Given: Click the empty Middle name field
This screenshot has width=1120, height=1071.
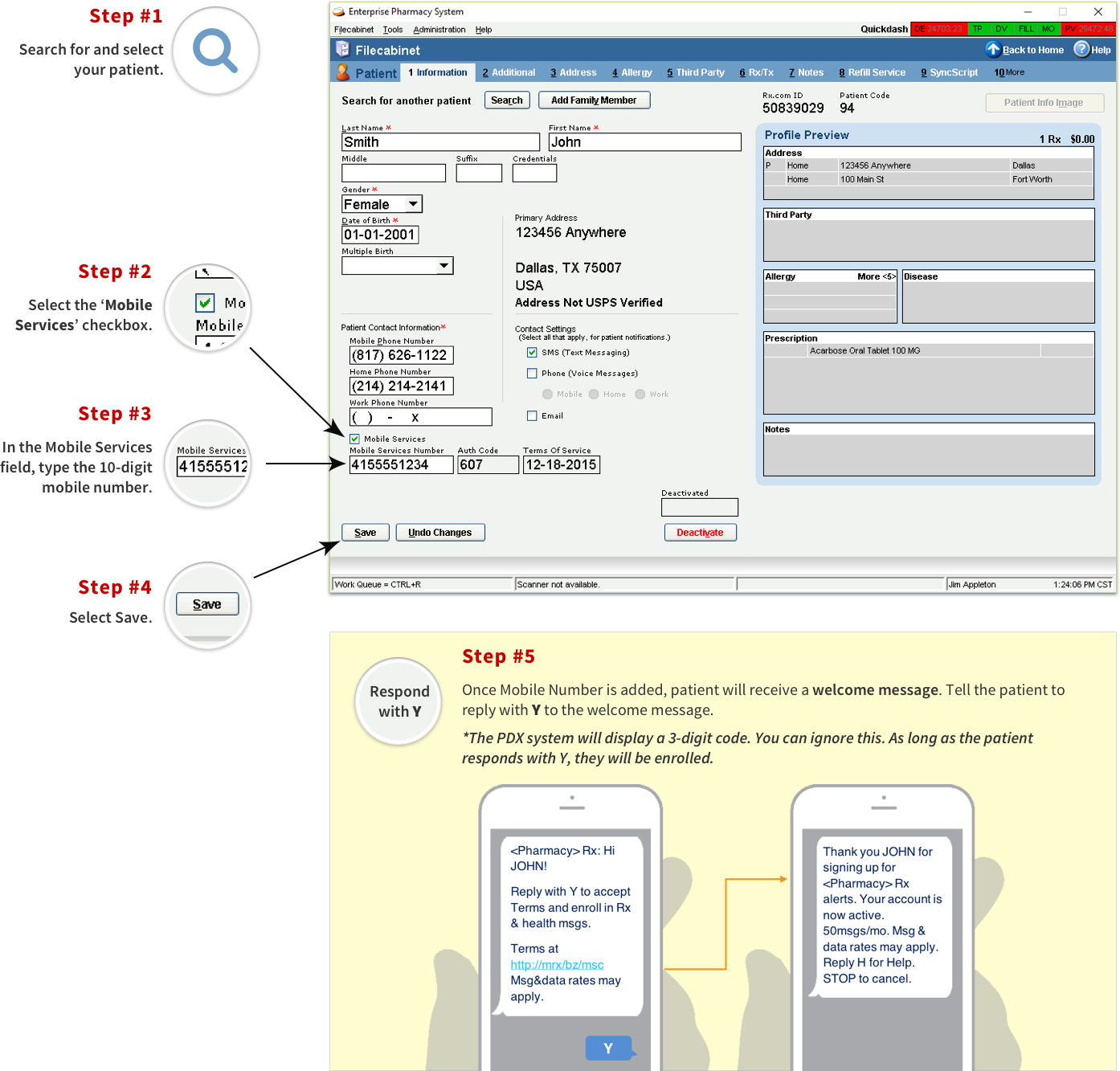Looking at the screenshot, I should (394, 173).
